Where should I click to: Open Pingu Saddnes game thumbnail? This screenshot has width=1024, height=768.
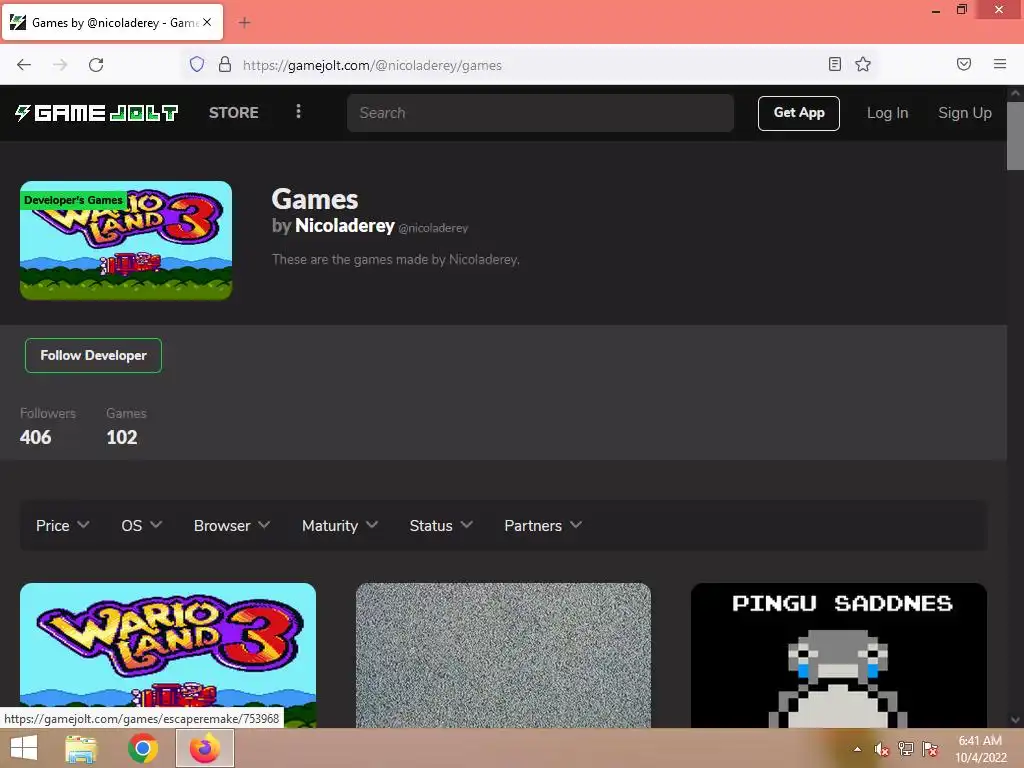click(x=839, y=655)
